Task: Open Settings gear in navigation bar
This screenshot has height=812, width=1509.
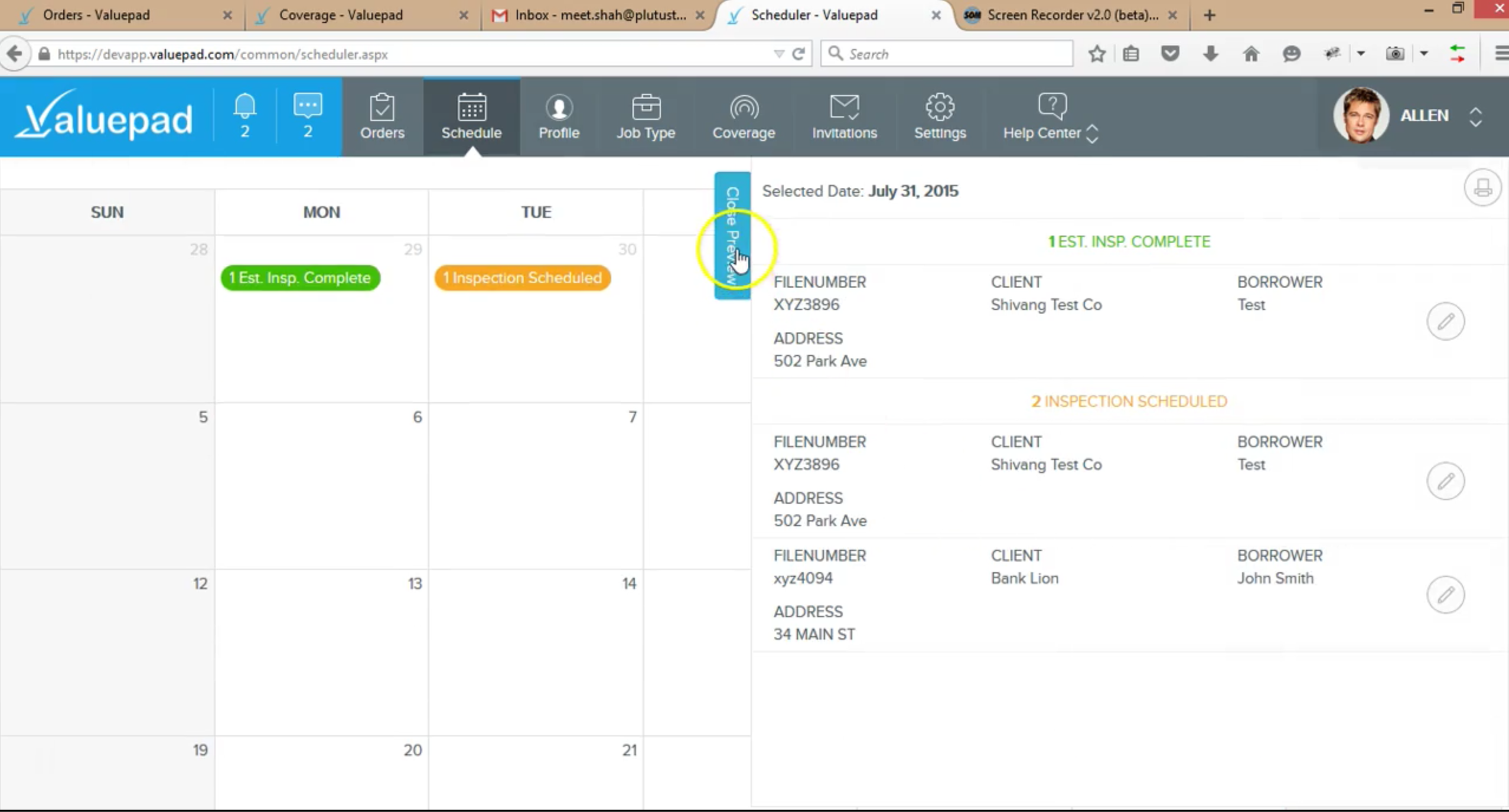Action: click(940, 116)
